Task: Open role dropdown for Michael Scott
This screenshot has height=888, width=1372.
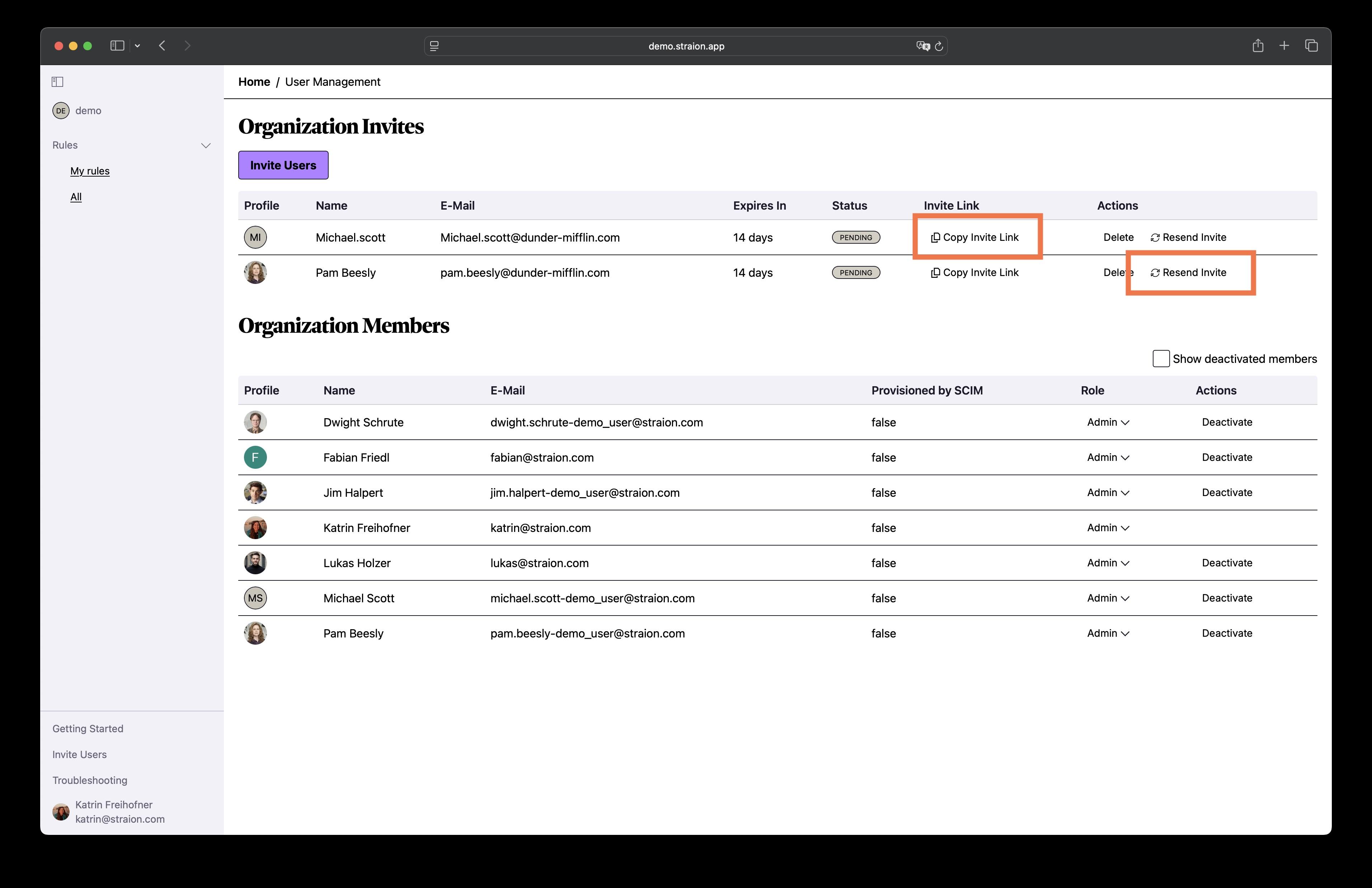Action: [x=1108, y=598]
